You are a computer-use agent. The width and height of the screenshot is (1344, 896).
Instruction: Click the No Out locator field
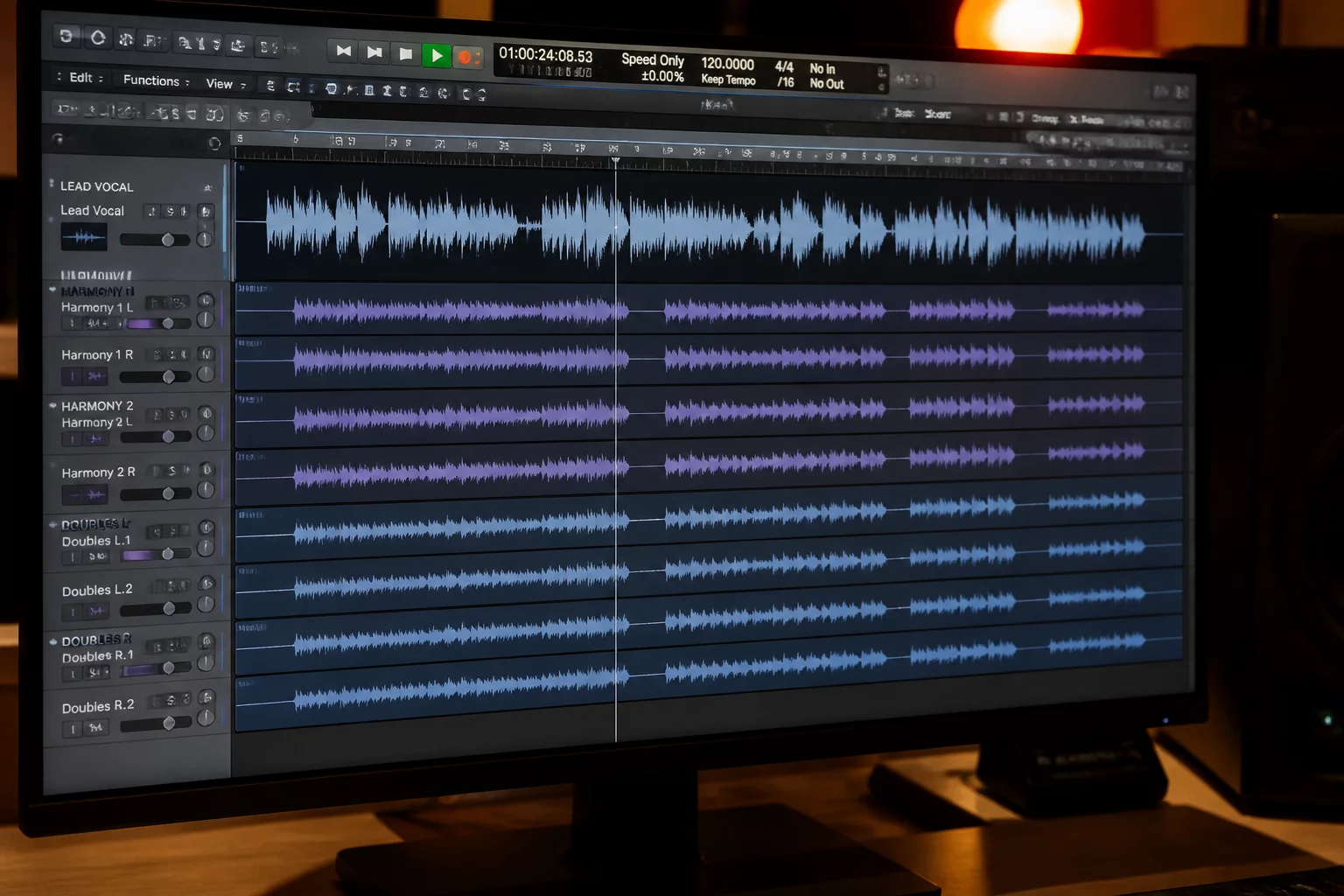click(x=827, y=84)
